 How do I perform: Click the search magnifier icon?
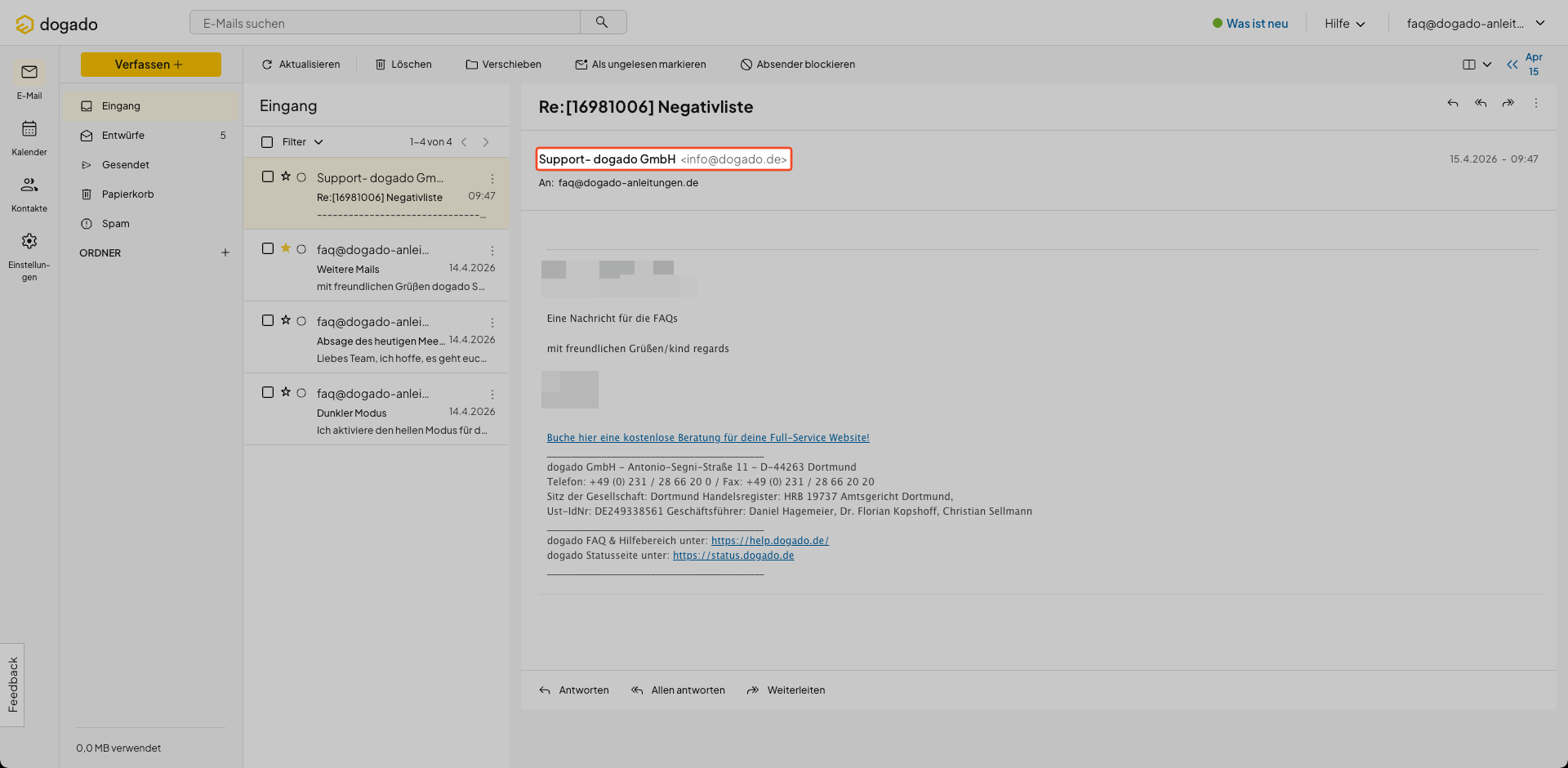click(602, 22)
